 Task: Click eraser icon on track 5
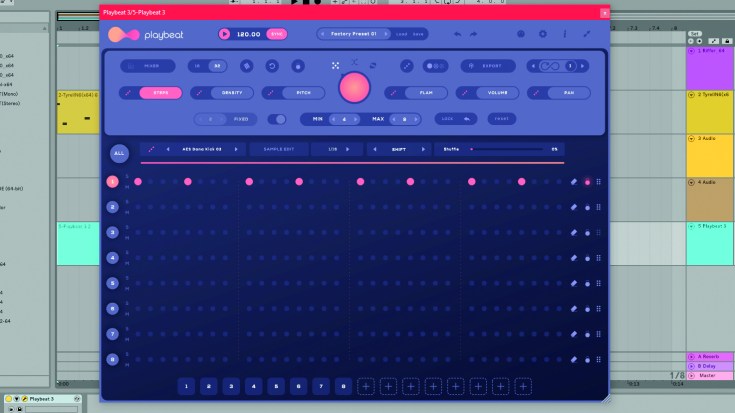[574, 283]
